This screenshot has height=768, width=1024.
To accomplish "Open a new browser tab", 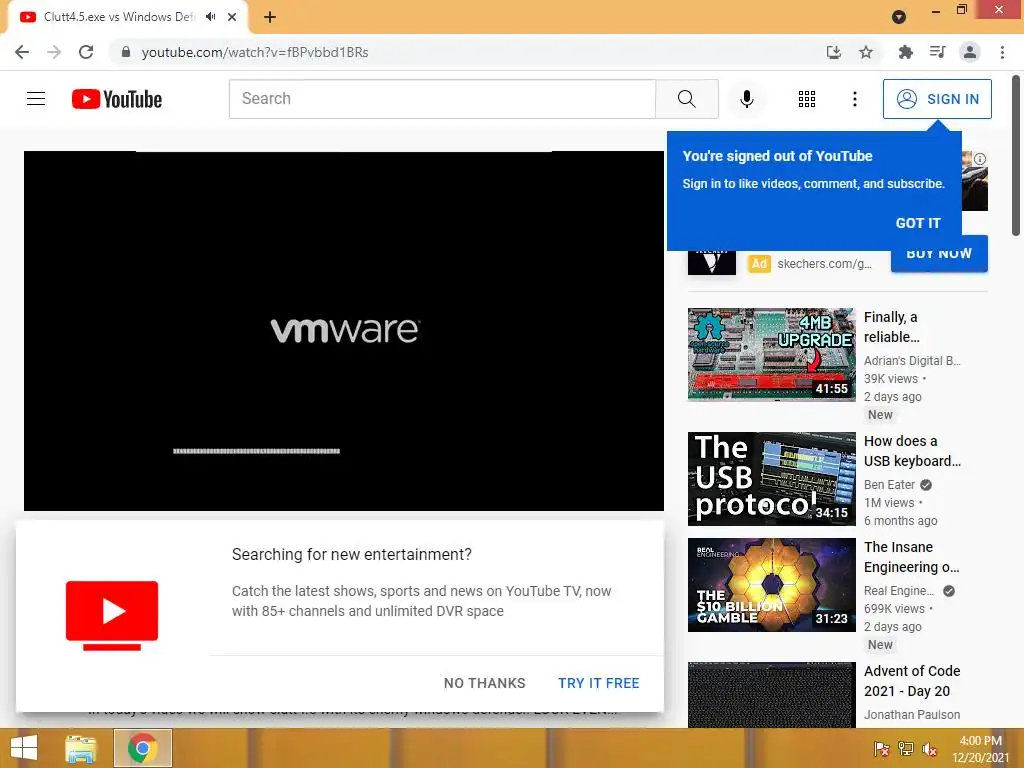I will [270, 17].
